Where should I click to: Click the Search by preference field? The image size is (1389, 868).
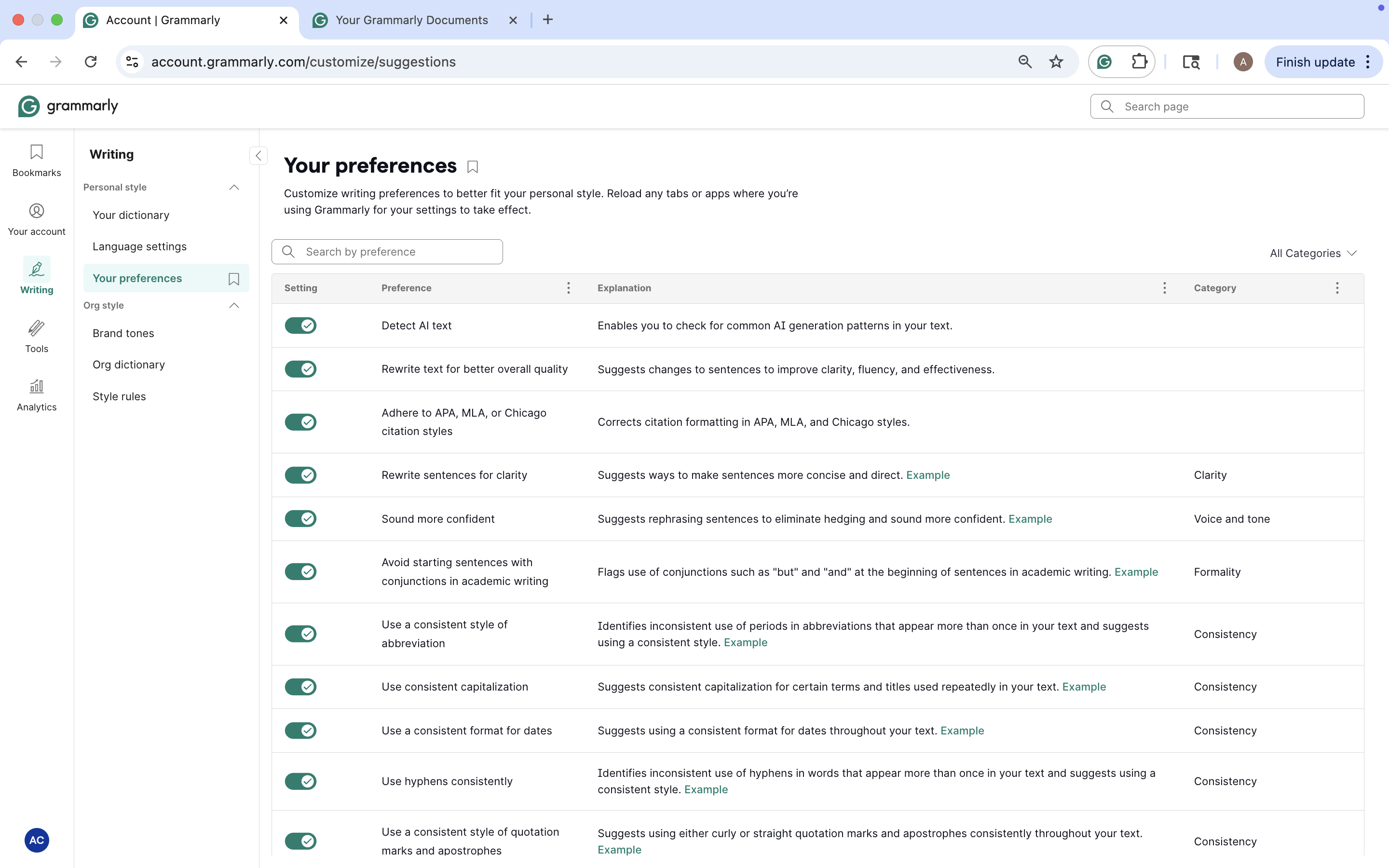387,251
